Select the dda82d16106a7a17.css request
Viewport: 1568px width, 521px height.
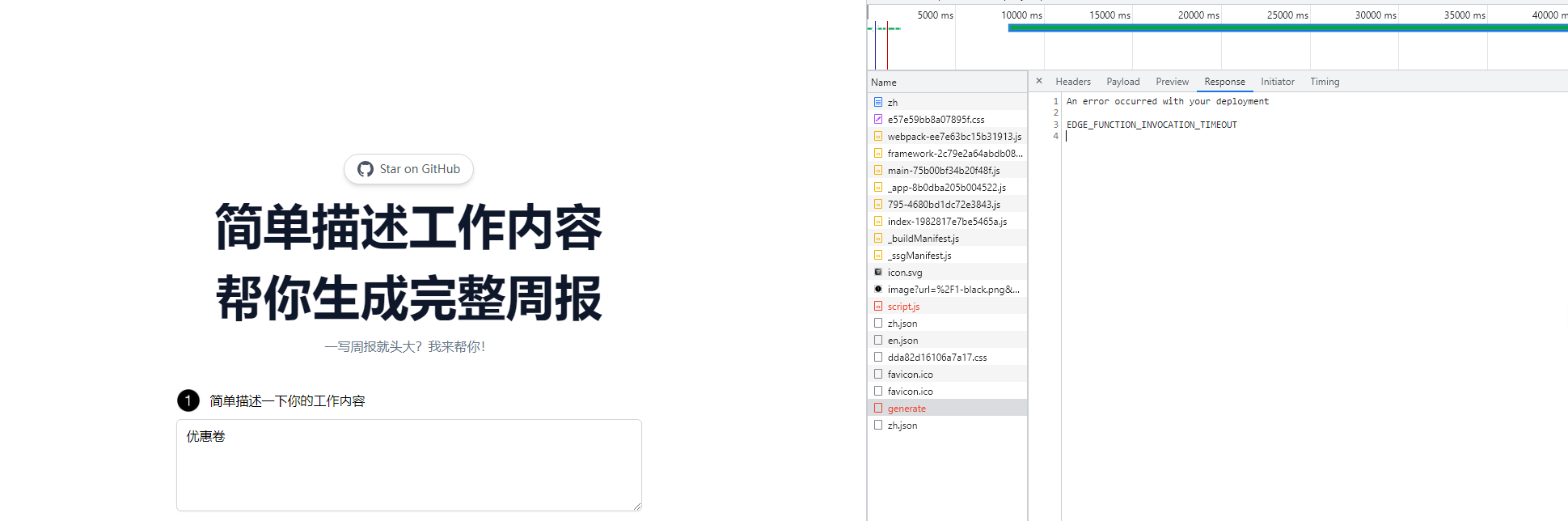947,358
